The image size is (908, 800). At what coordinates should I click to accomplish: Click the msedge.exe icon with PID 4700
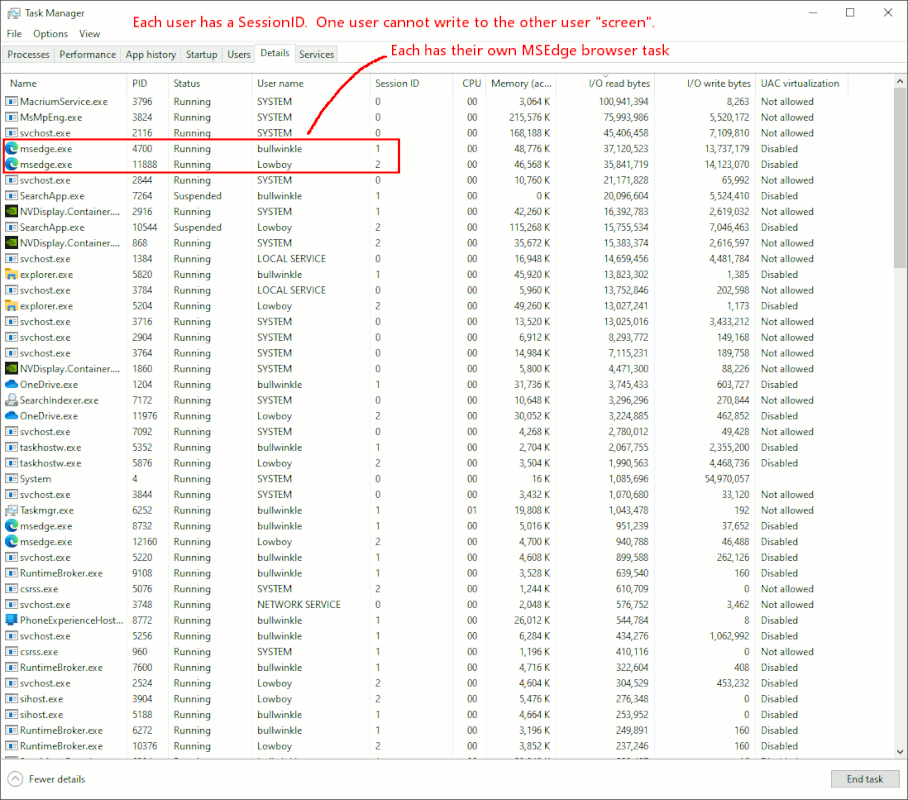coord(11,149)
